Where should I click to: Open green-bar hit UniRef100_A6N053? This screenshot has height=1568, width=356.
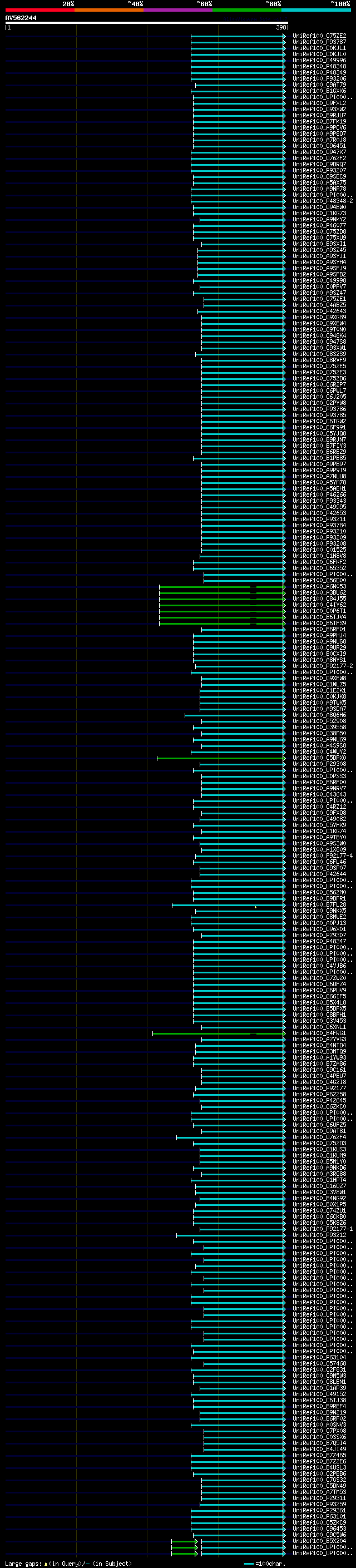(319, 586)
